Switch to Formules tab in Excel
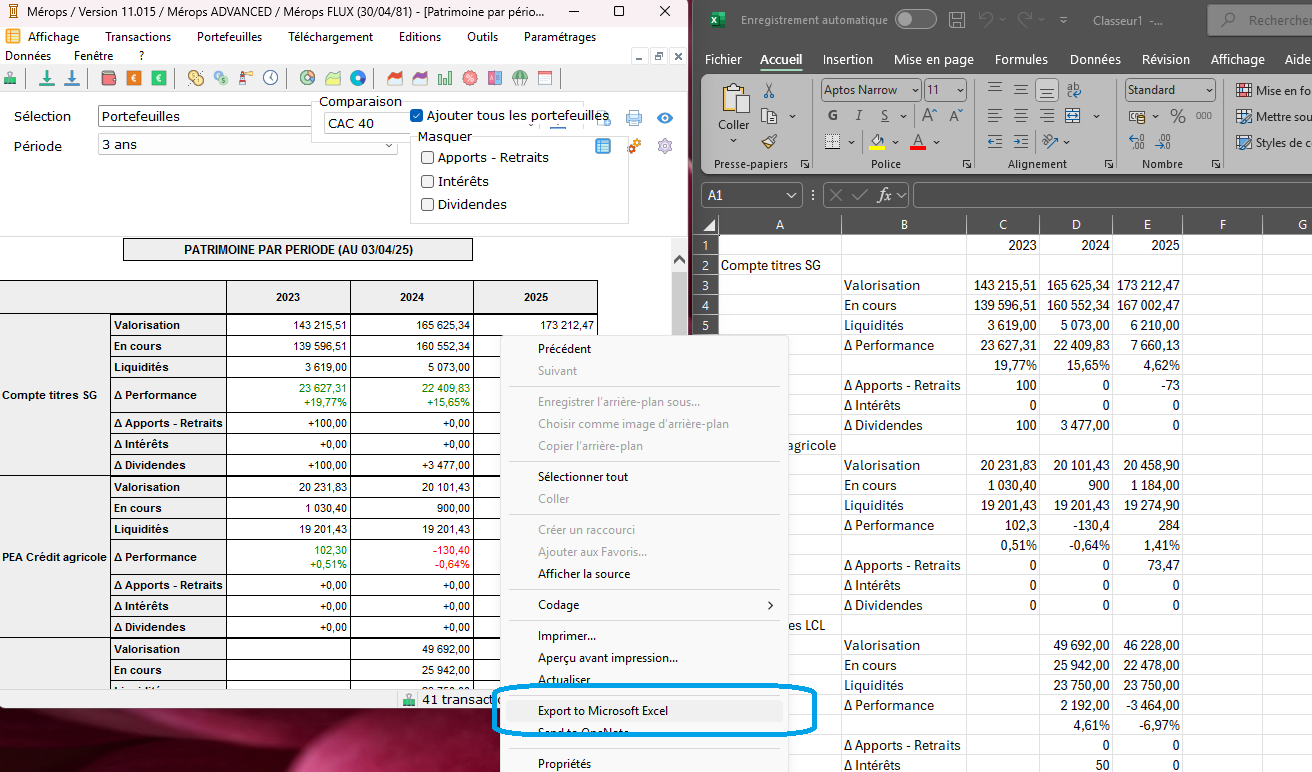This screenshot has height=772, width=1312. (x=1021, y=60)
